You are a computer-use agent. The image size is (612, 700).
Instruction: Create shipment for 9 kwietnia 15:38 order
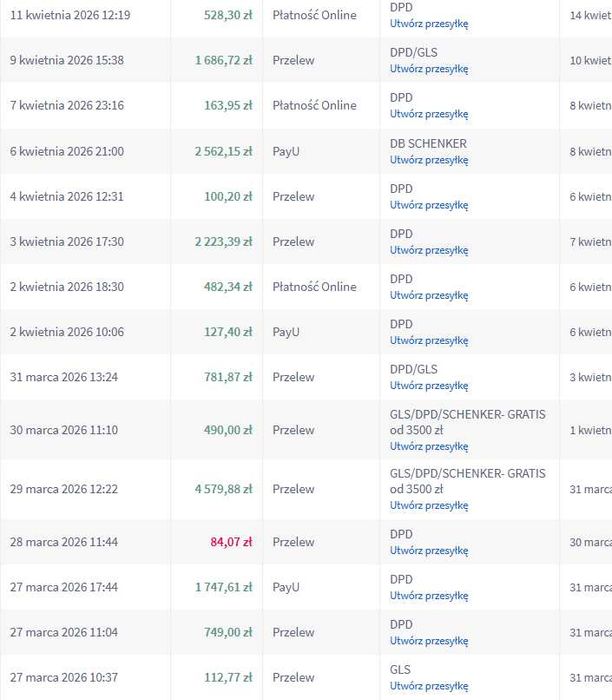pos(429,69)
